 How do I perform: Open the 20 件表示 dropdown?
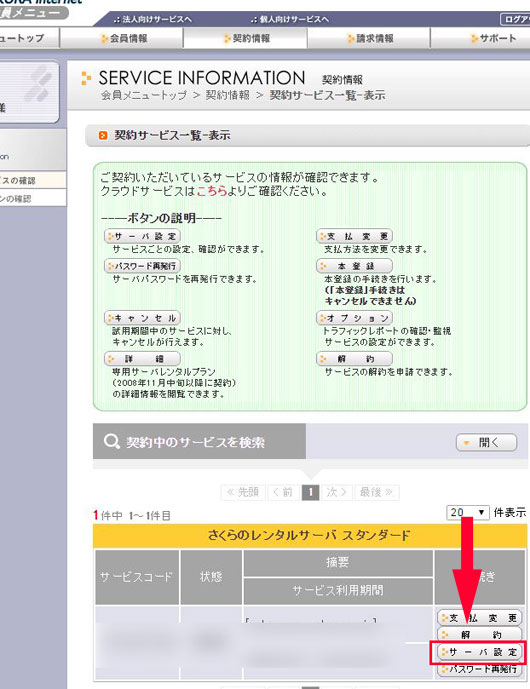click(468, 512)
